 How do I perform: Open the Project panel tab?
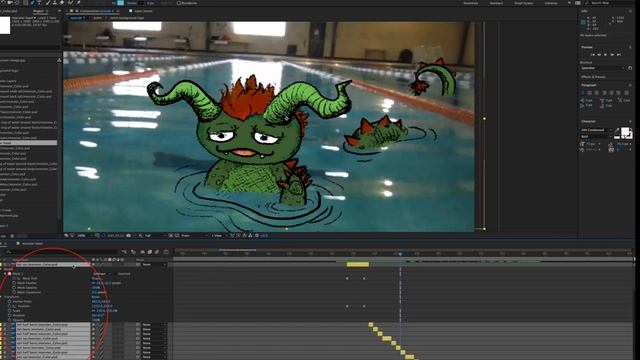[x=38, y=11]
